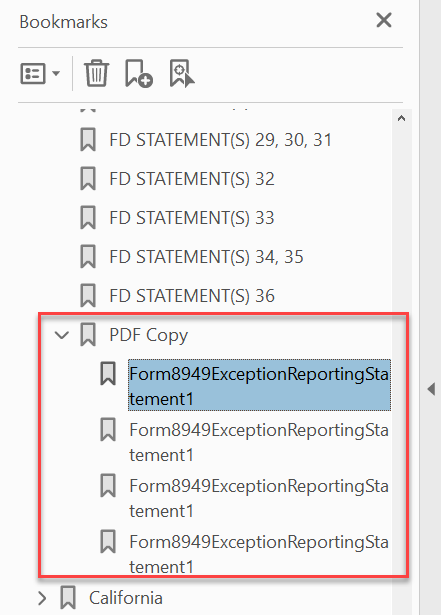This screenshot has height=615, width=441.
Task: Collapse the PDF Copy bookmark group
Action: click(62, 335)
